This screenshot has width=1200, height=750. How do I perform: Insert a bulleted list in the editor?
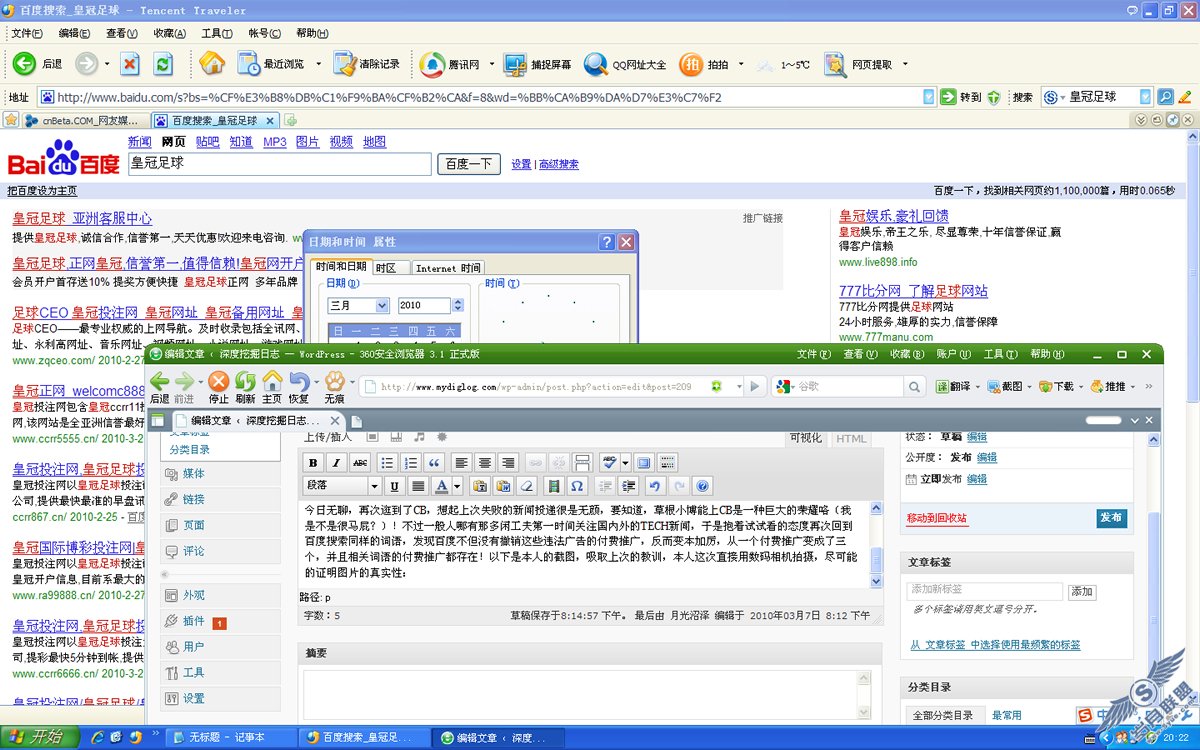point(387,462)
